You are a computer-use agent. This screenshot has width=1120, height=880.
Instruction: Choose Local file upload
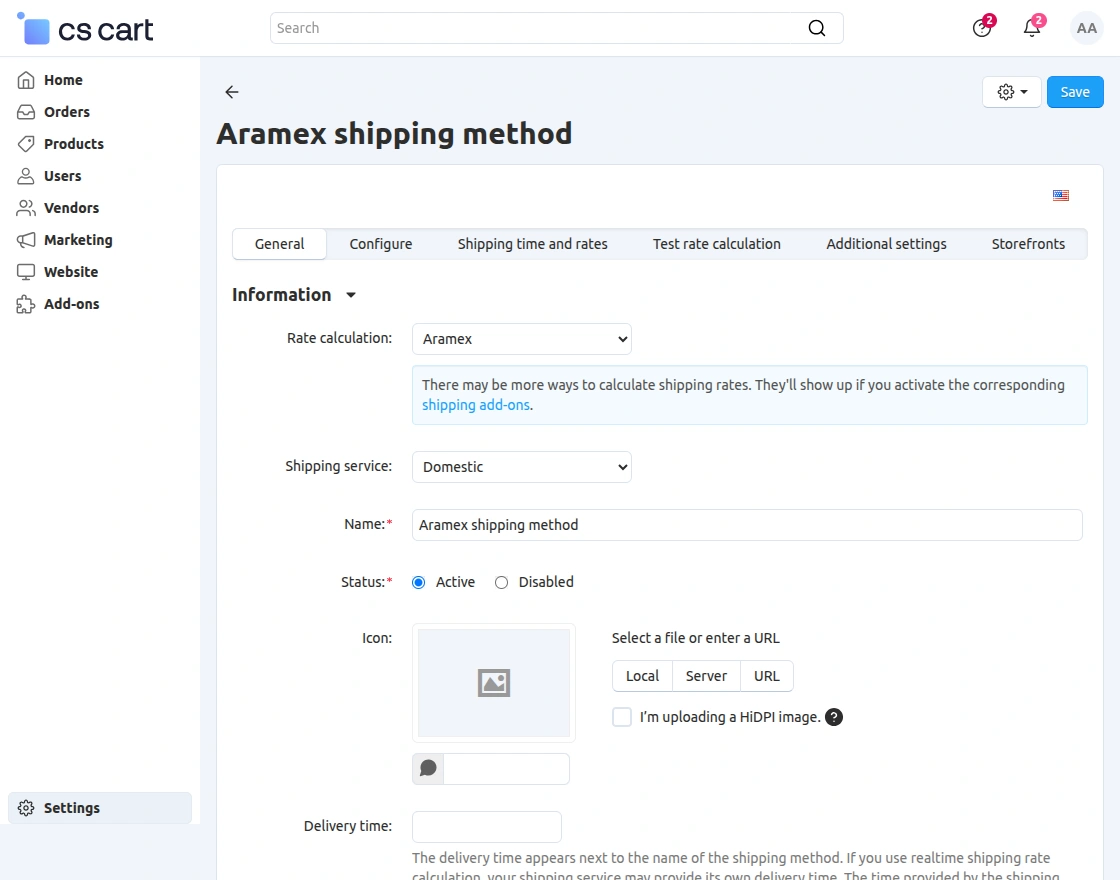pos(642,676)
